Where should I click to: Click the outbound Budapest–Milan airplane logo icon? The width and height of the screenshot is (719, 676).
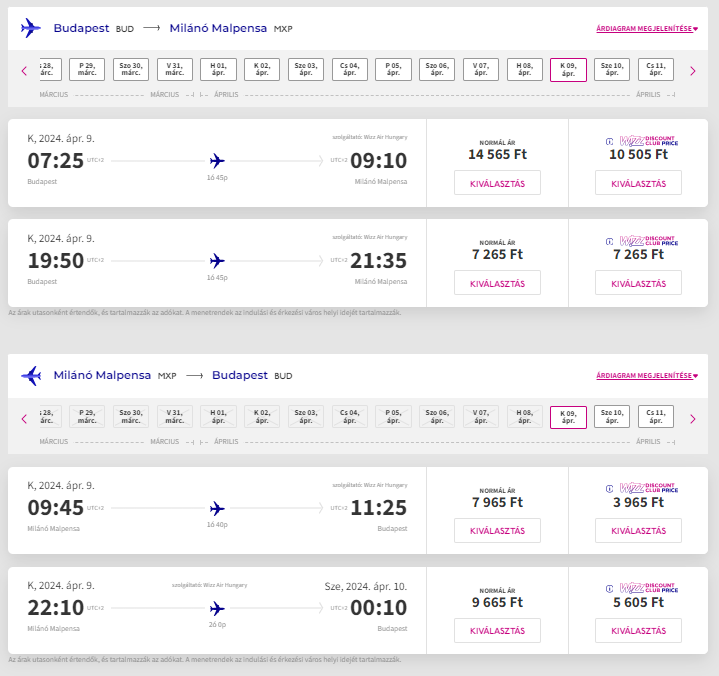click(31, 29)
